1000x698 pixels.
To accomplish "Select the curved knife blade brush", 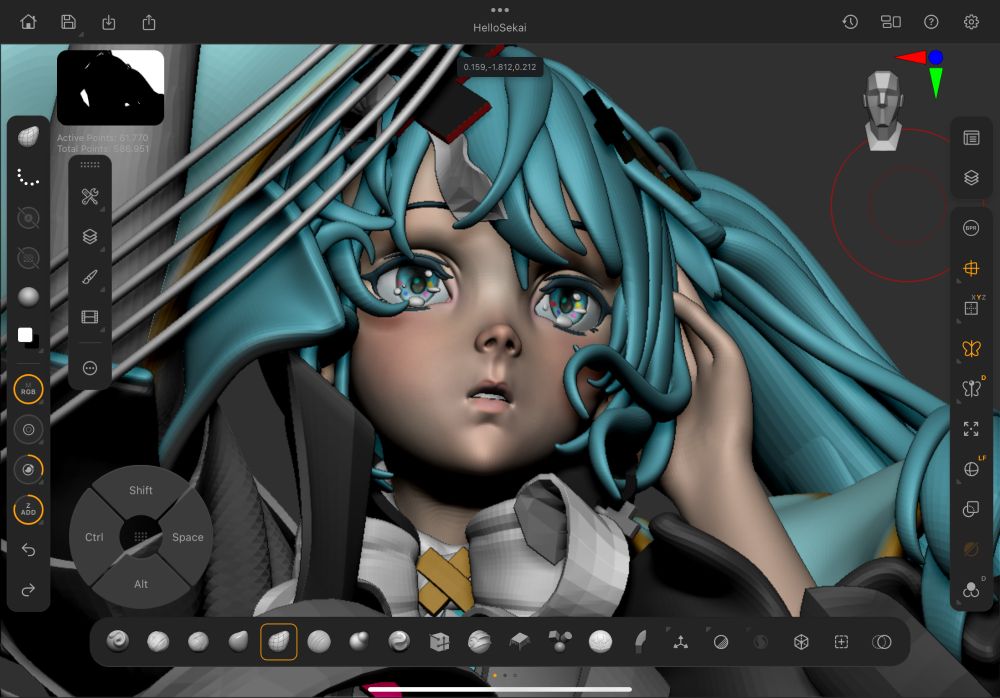I will (640, 641).
